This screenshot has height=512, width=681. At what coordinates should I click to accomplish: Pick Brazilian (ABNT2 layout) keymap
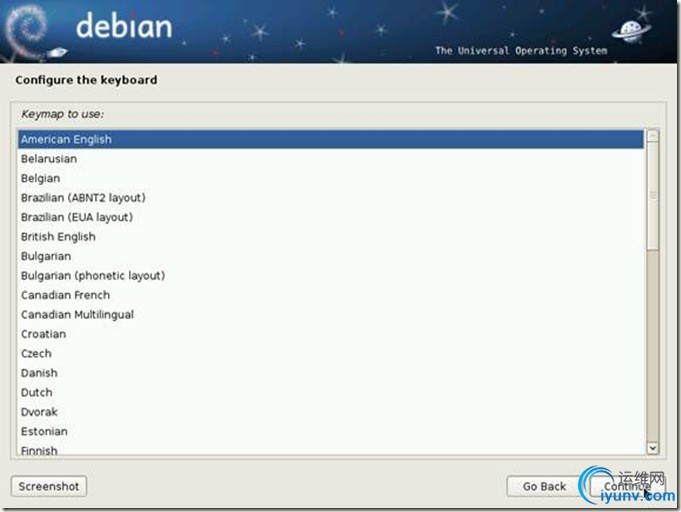pos(331,198)
